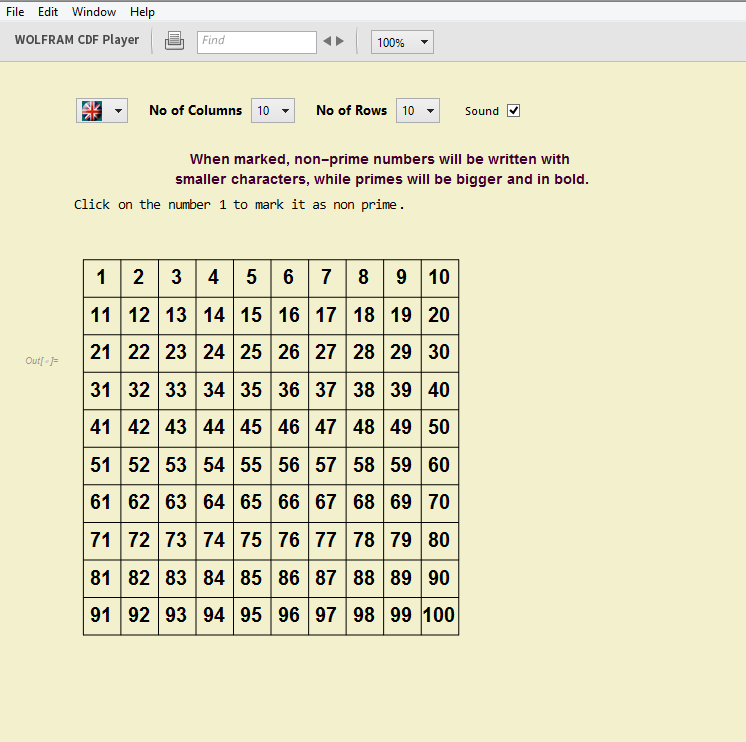Click inside the Find search field
This screenshot has width=746, height=742.
pyautogui.click(x=256, y=42)
